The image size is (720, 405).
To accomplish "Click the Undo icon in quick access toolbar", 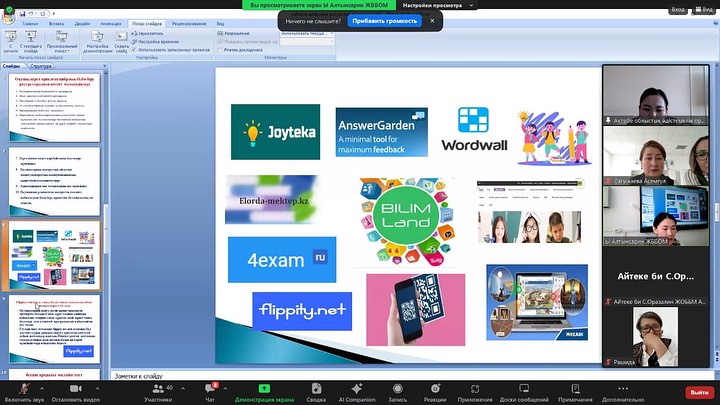I will click(x=31, y=14).
